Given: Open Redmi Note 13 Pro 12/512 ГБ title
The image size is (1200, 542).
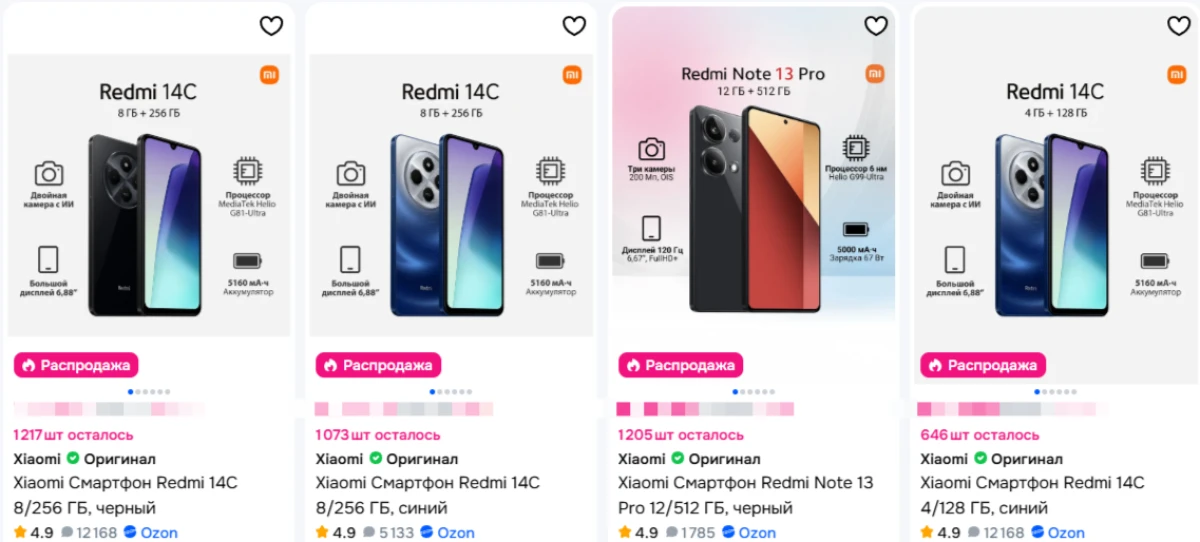Looking at the screenshot, I should pos(745,495).
